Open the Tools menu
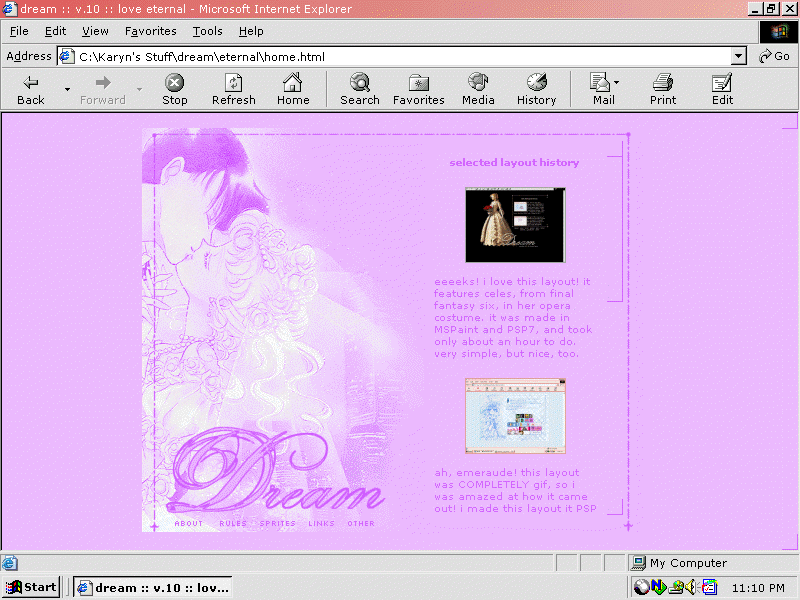 point(208,31)
